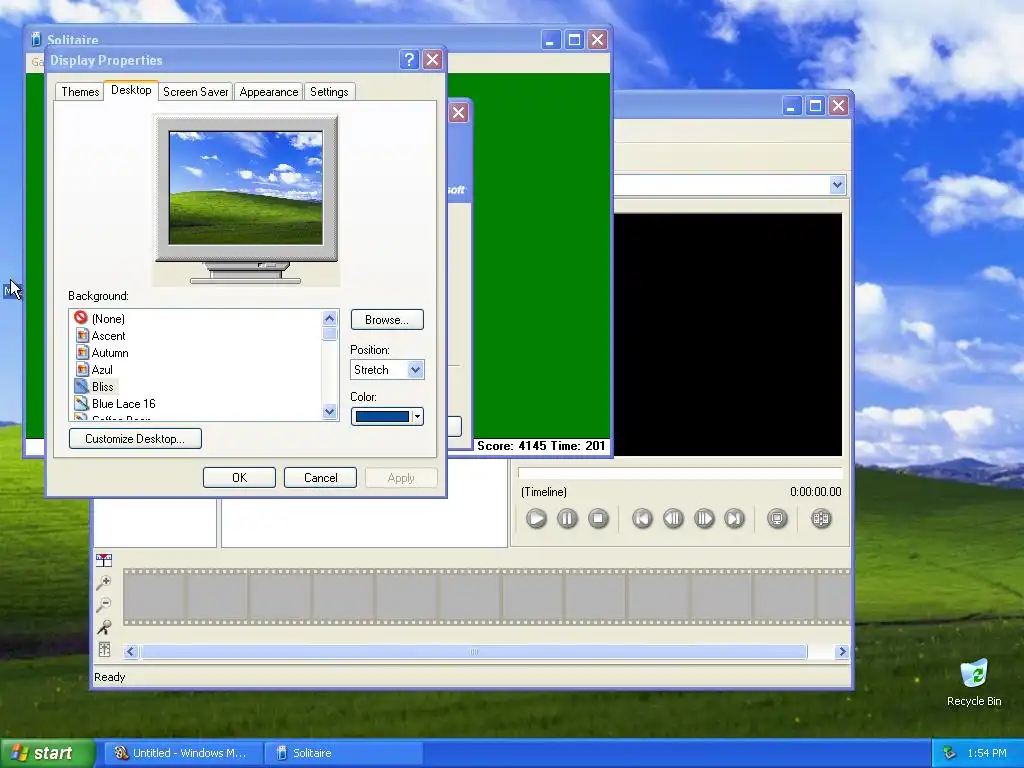Click Cancel in Display Properties
The width and height of the screenshot is (1024, 768).
coord(321,477)
